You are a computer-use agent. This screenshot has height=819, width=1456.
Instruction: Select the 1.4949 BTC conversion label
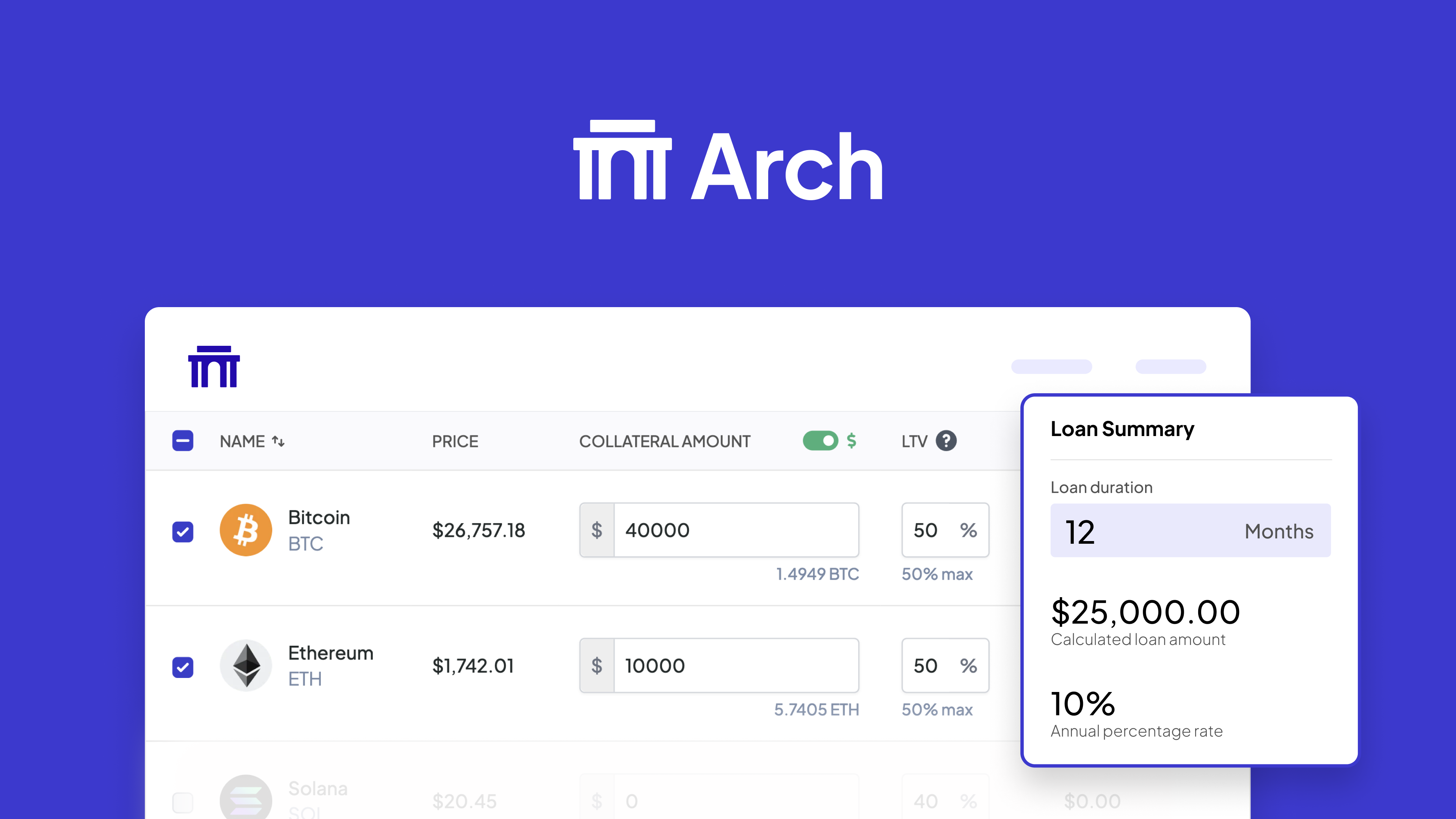coord(817,574)
